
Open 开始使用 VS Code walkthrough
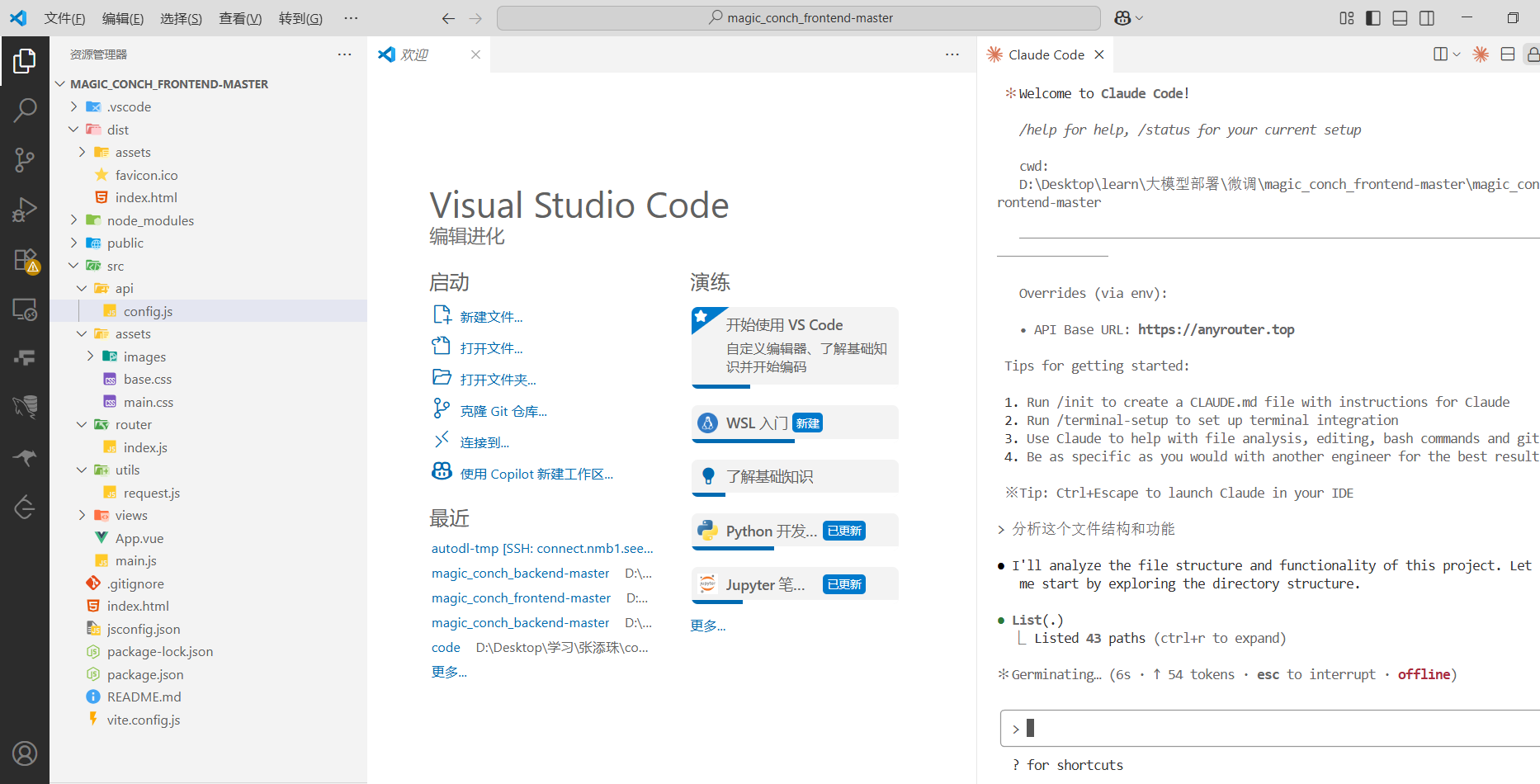click(795, 347)
